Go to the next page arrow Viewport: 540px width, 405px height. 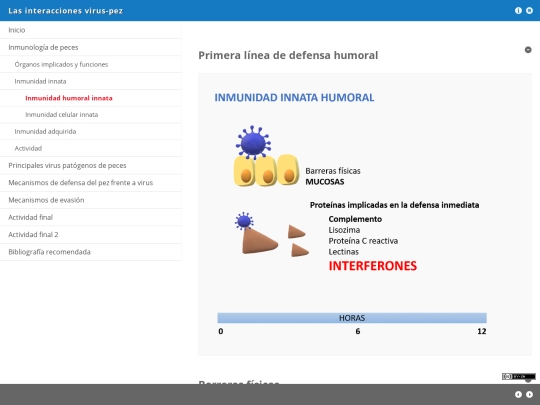coord(529,394)
